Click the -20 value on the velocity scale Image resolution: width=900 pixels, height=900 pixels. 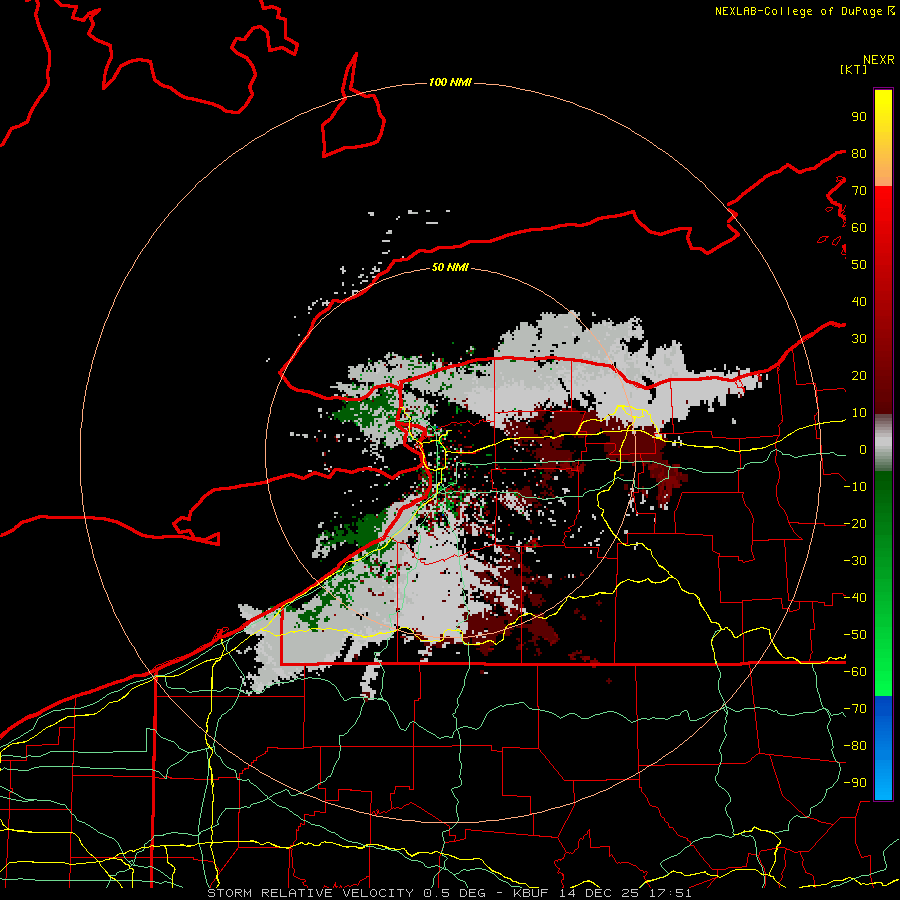click(855, 523)
